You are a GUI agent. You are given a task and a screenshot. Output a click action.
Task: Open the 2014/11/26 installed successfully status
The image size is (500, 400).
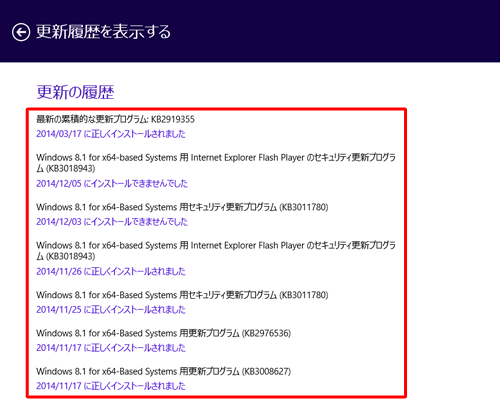(111, 271)
